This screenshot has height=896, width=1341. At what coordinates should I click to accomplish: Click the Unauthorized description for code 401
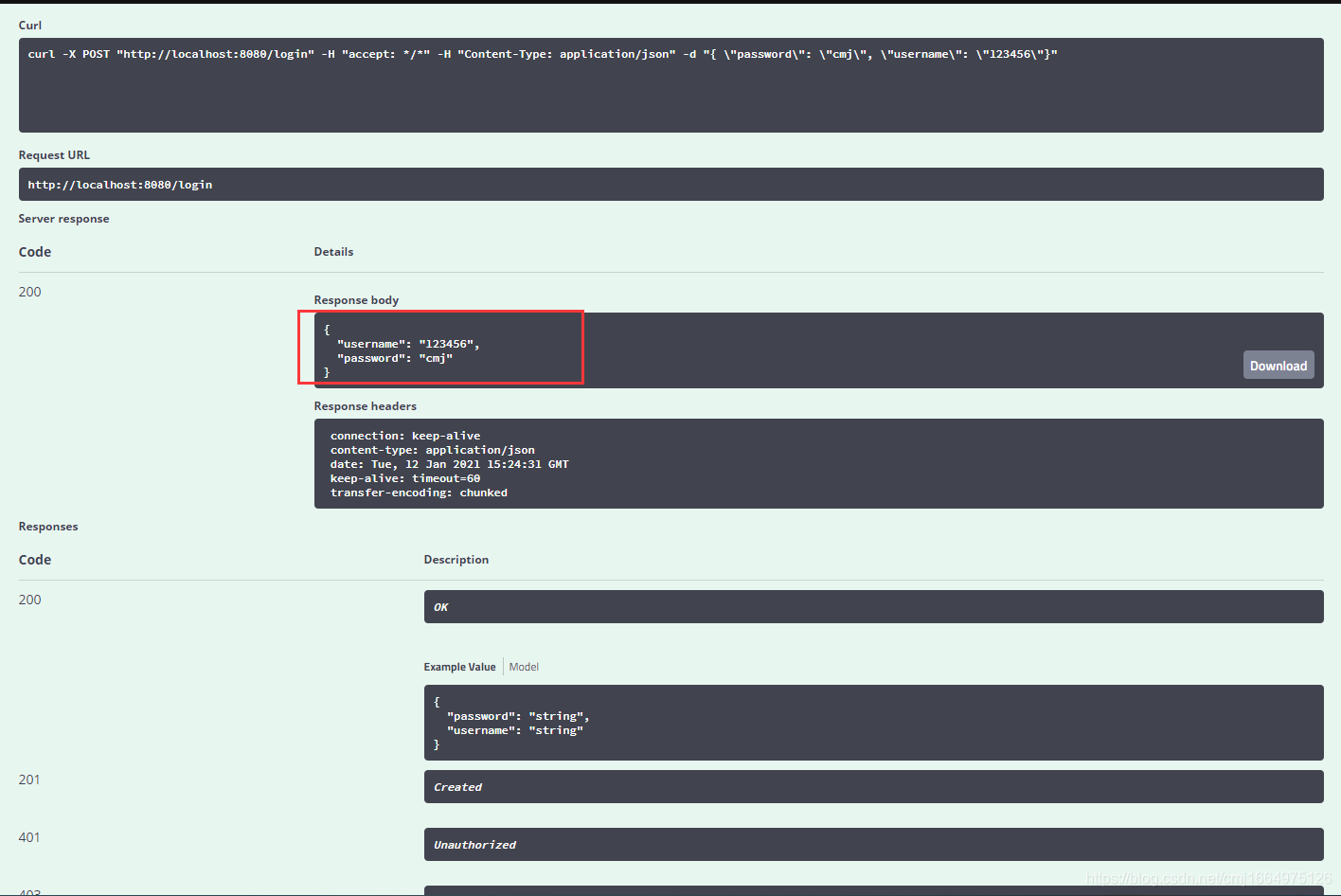pos(874,845)
